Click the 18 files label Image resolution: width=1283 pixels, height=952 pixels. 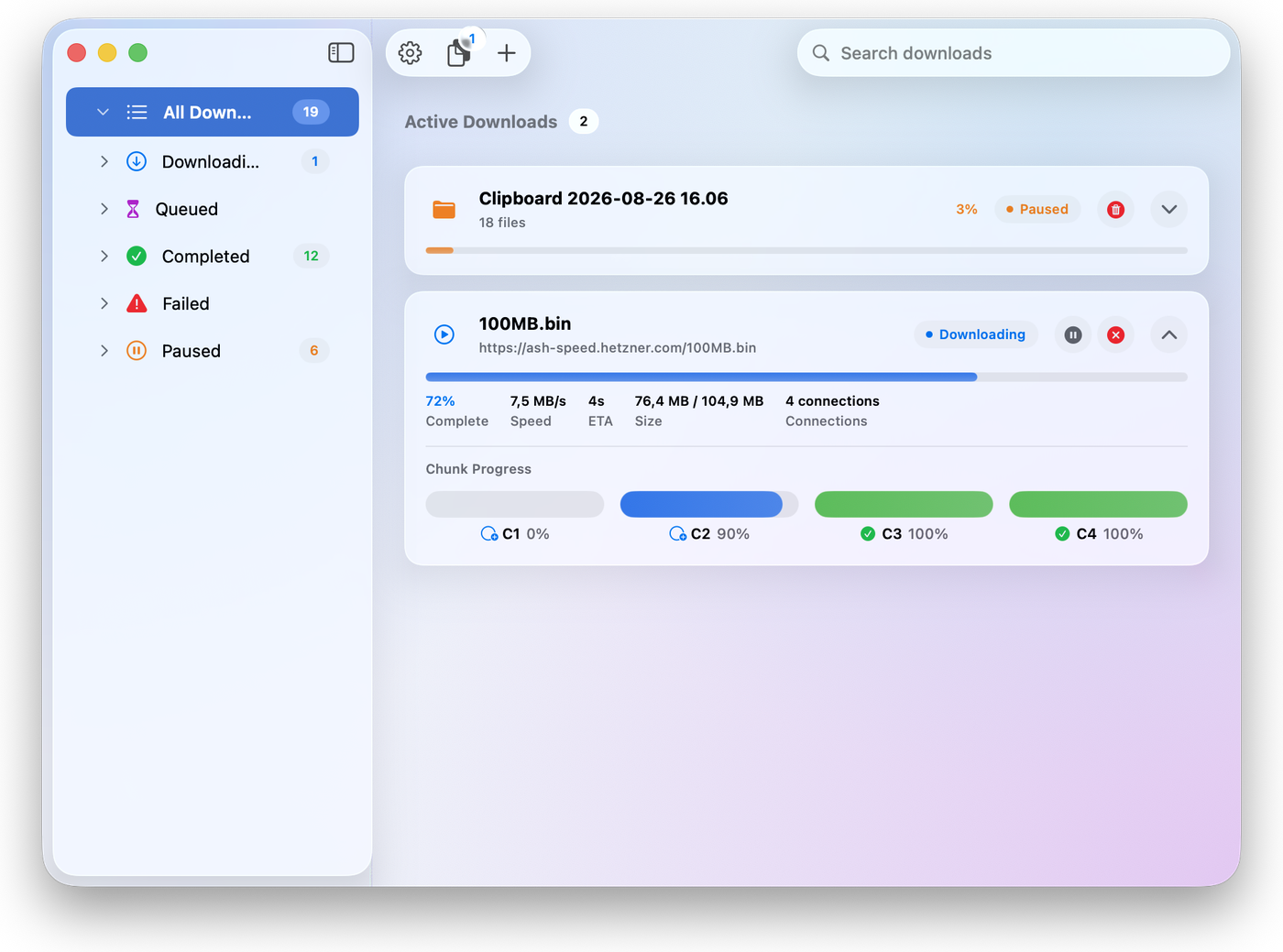pos(502,223)
